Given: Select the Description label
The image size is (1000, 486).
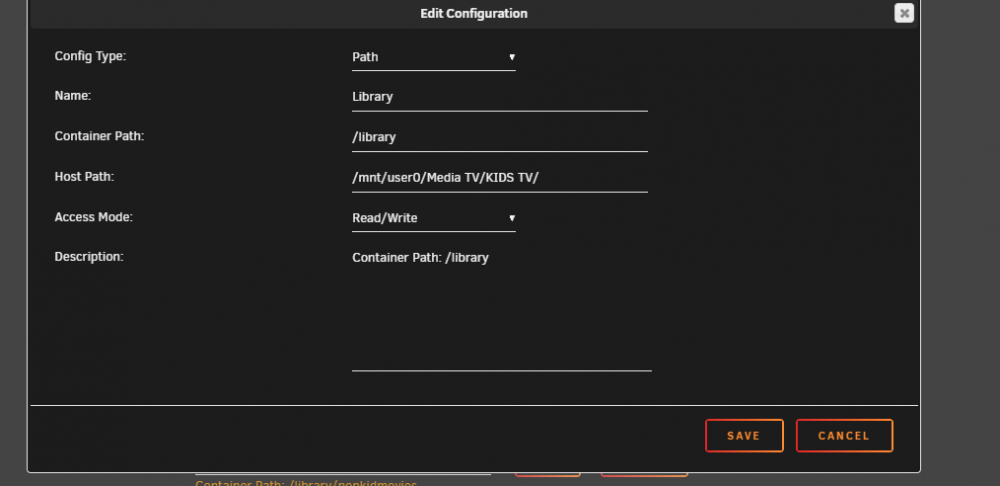Looking at the screenshot, I should click(x=89, y=257).
